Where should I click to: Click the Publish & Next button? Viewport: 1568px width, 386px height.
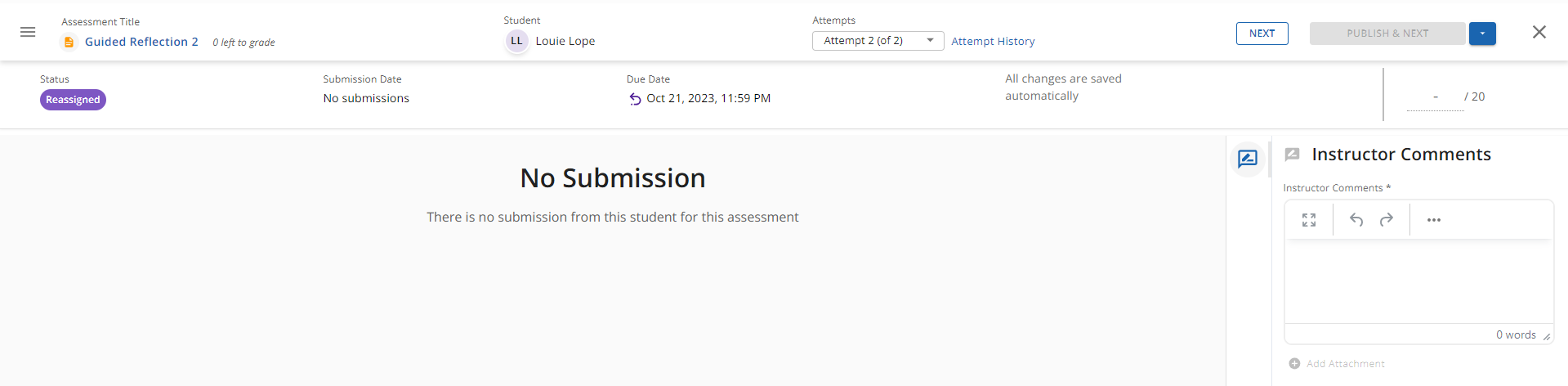[1387, 34]
